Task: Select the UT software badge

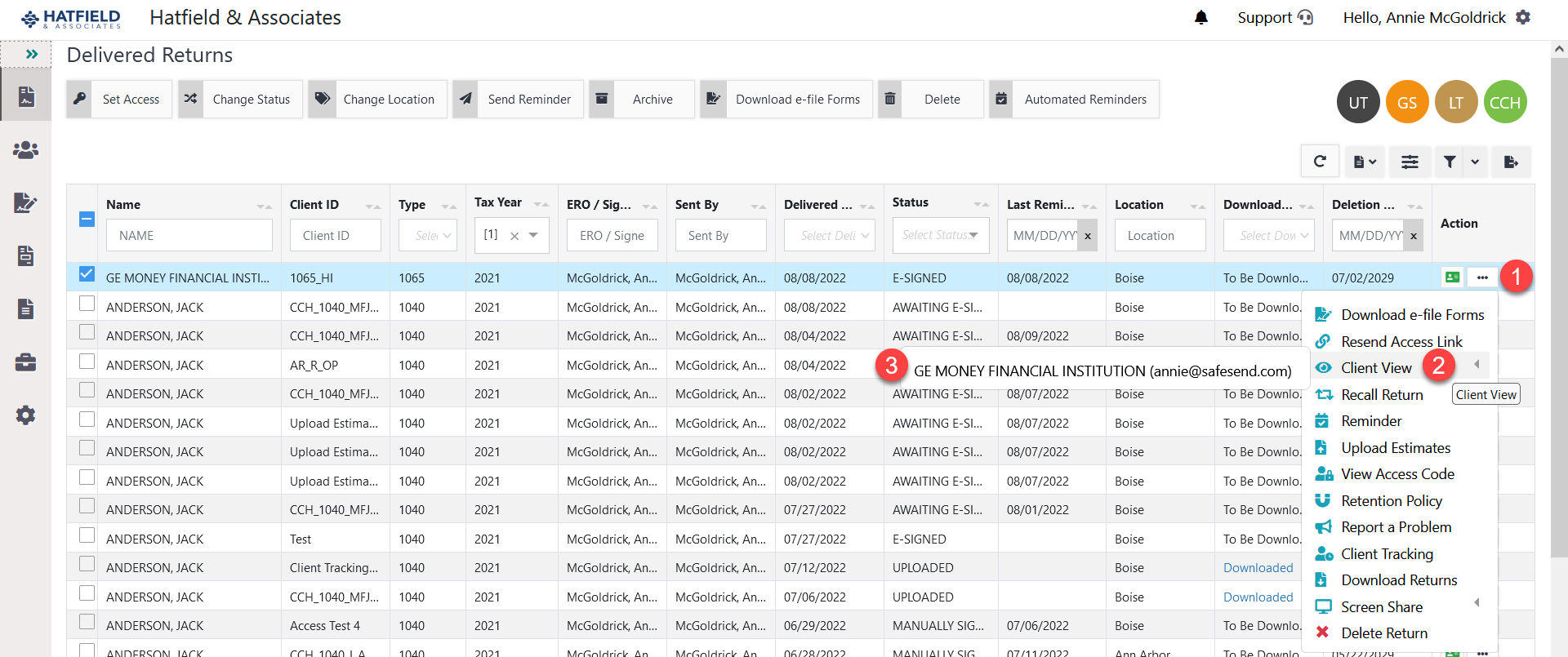Action: click(1358, 102)
